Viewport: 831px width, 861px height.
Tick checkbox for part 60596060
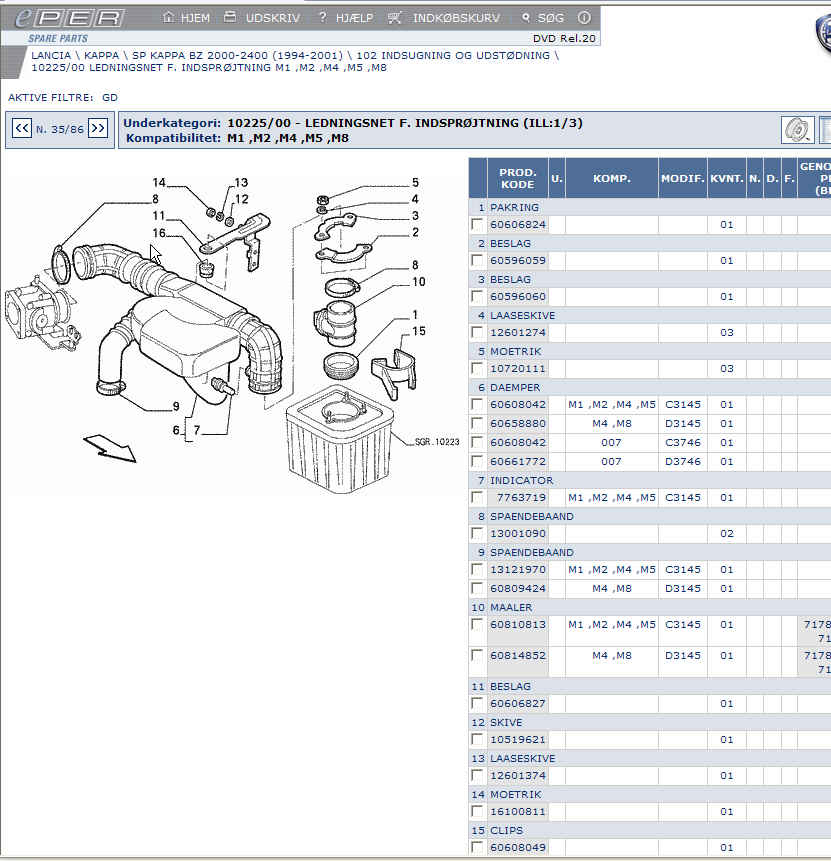click(x=477, y=297)
